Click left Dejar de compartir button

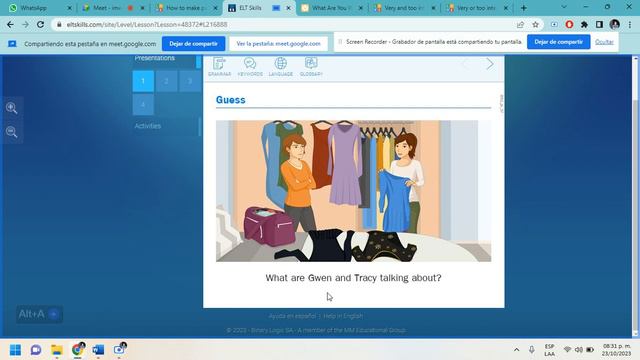(x=193, y=44)
